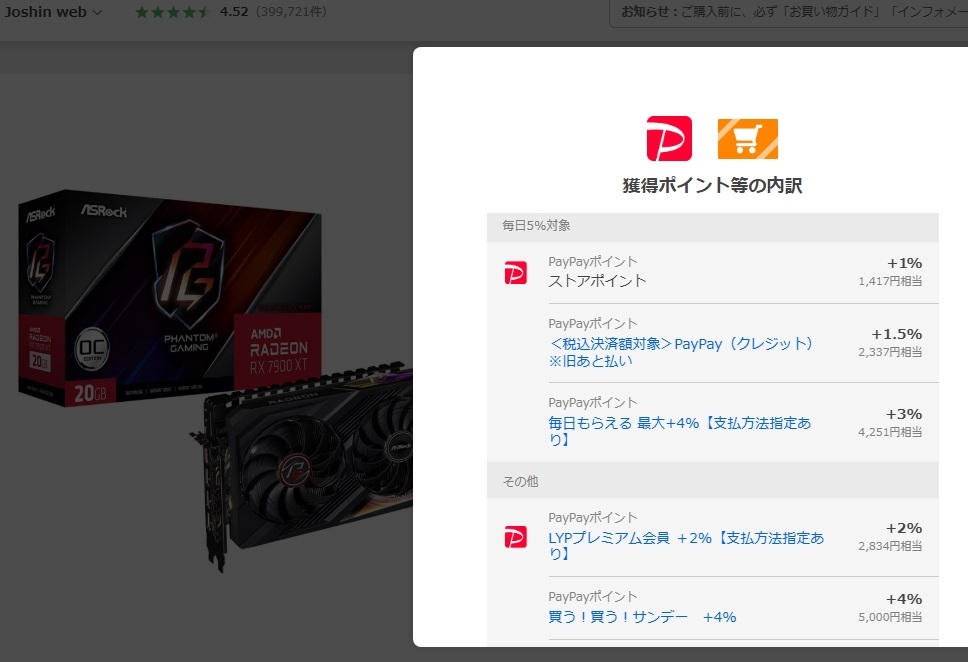The height and width of the screenshot is (662, 968).
Task: Open the 税込決済額対象 PayPay(クレジット) link
Action: [680, 351]
